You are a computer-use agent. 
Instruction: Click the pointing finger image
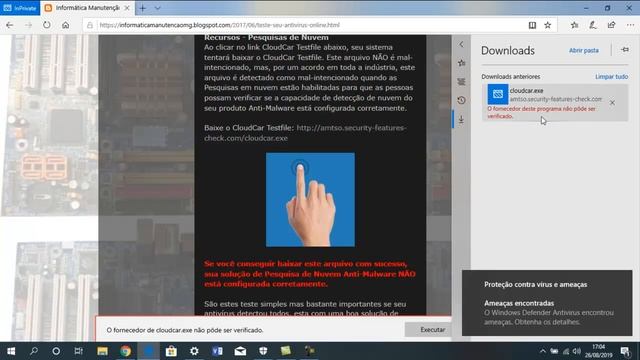coord(310,200)
